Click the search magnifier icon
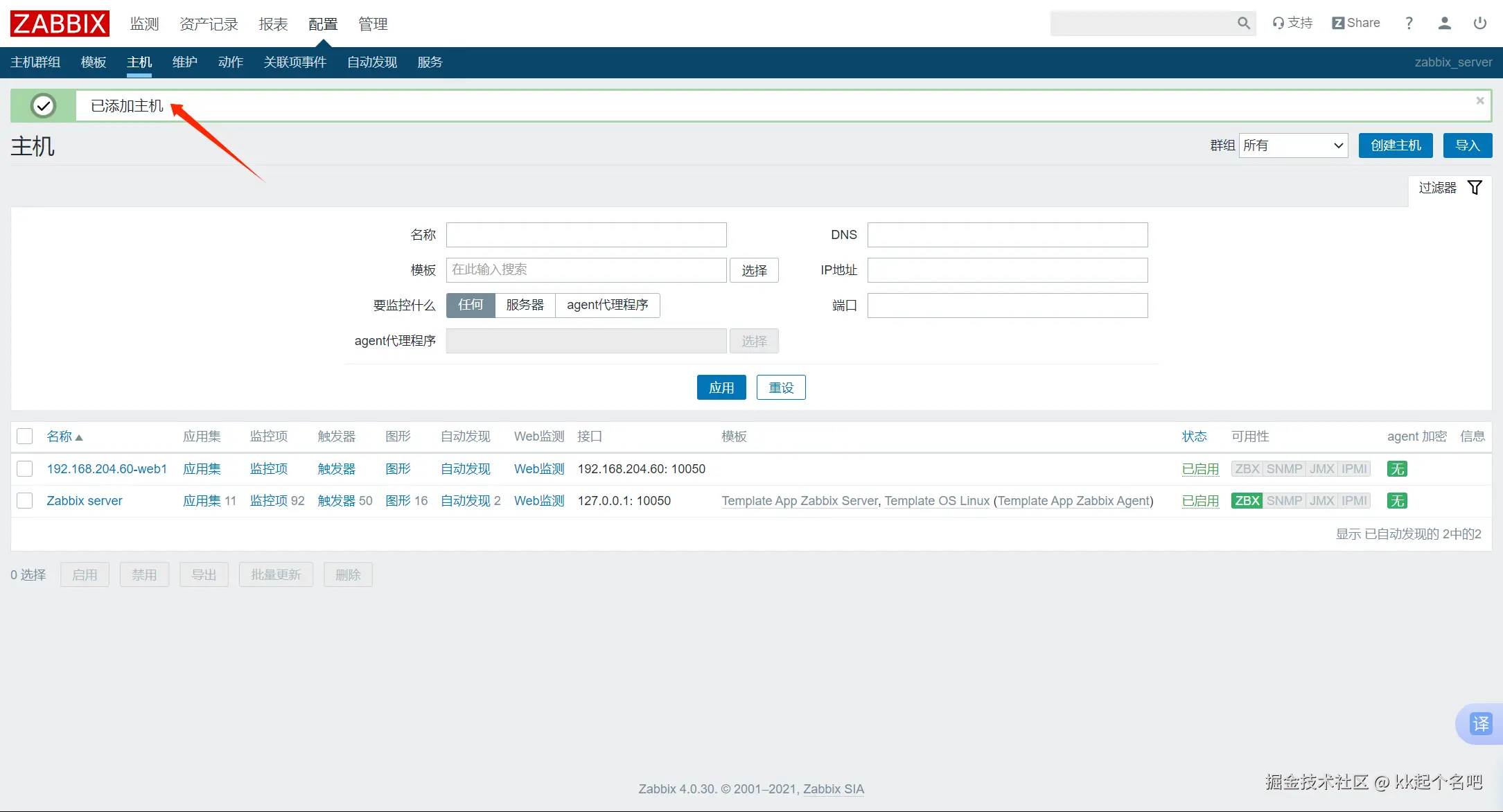1503x812 pixels. click(1244, 24)
